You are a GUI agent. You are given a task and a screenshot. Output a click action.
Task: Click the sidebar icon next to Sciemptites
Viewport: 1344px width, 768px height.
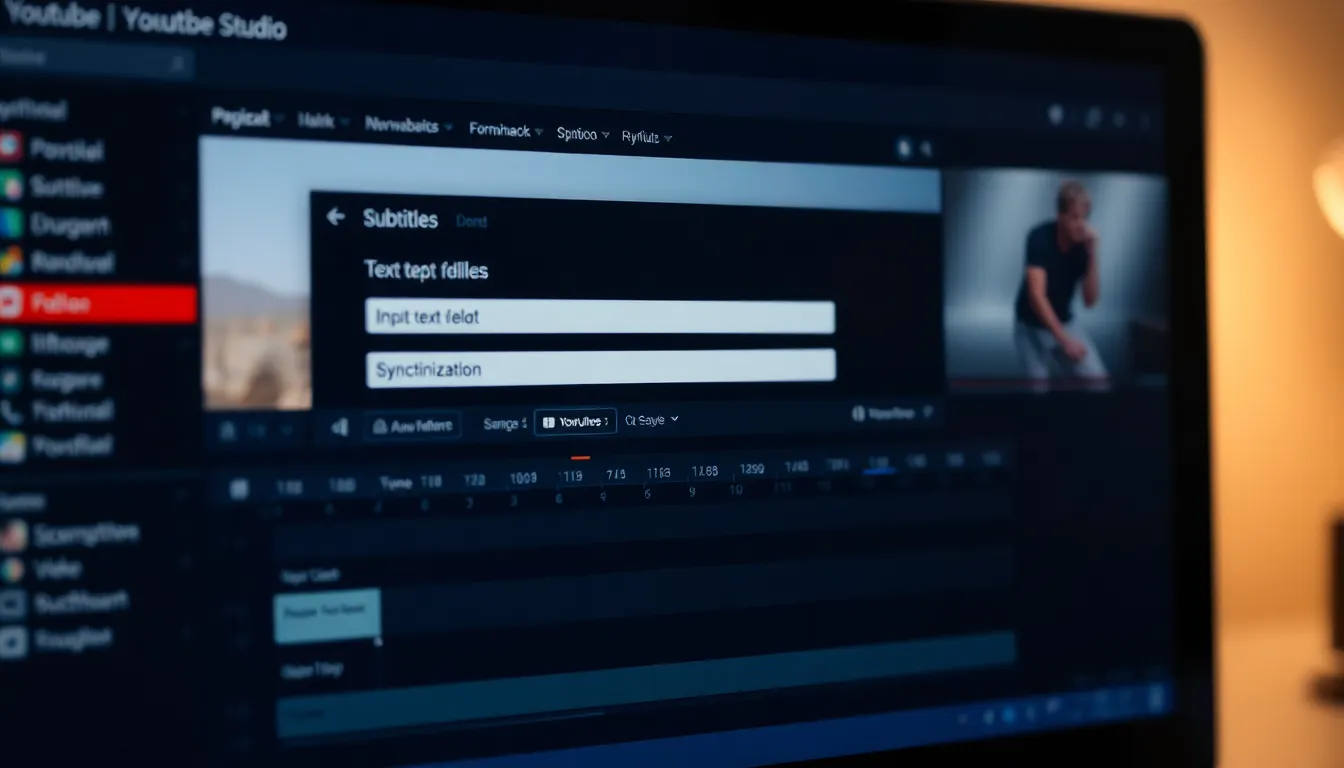pos(12,536)
